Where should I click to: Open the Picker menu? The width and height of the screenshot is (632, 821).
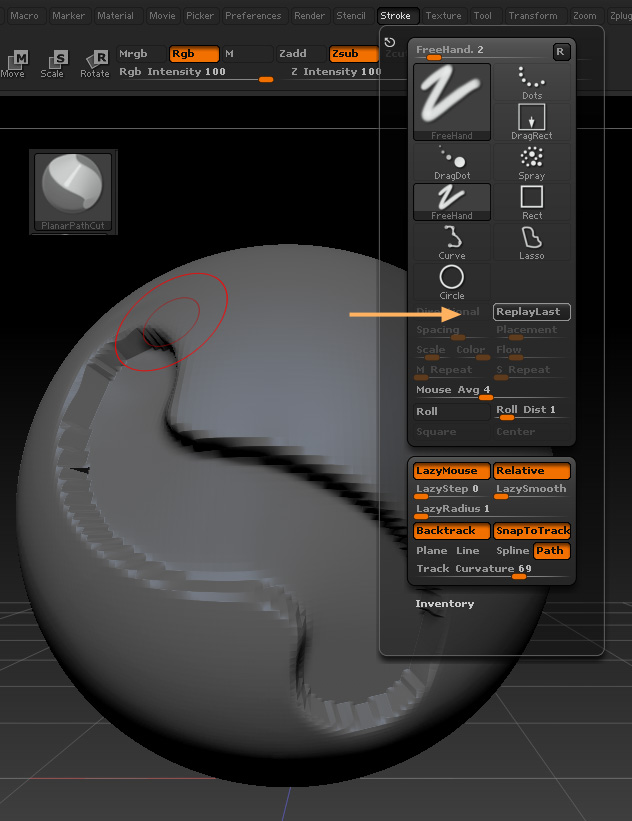click(x=200, y=16)
